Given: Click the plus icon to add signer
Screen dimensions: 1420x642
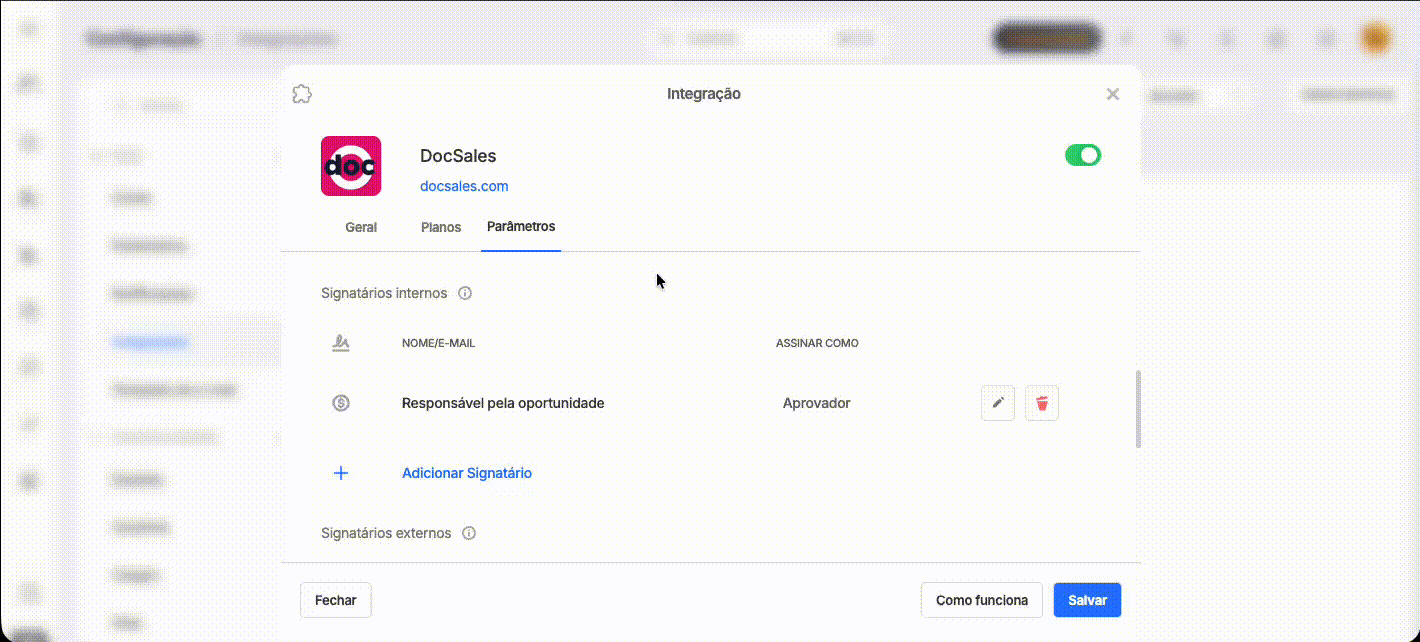Looking at the screenshot, I should click(341, 473).
